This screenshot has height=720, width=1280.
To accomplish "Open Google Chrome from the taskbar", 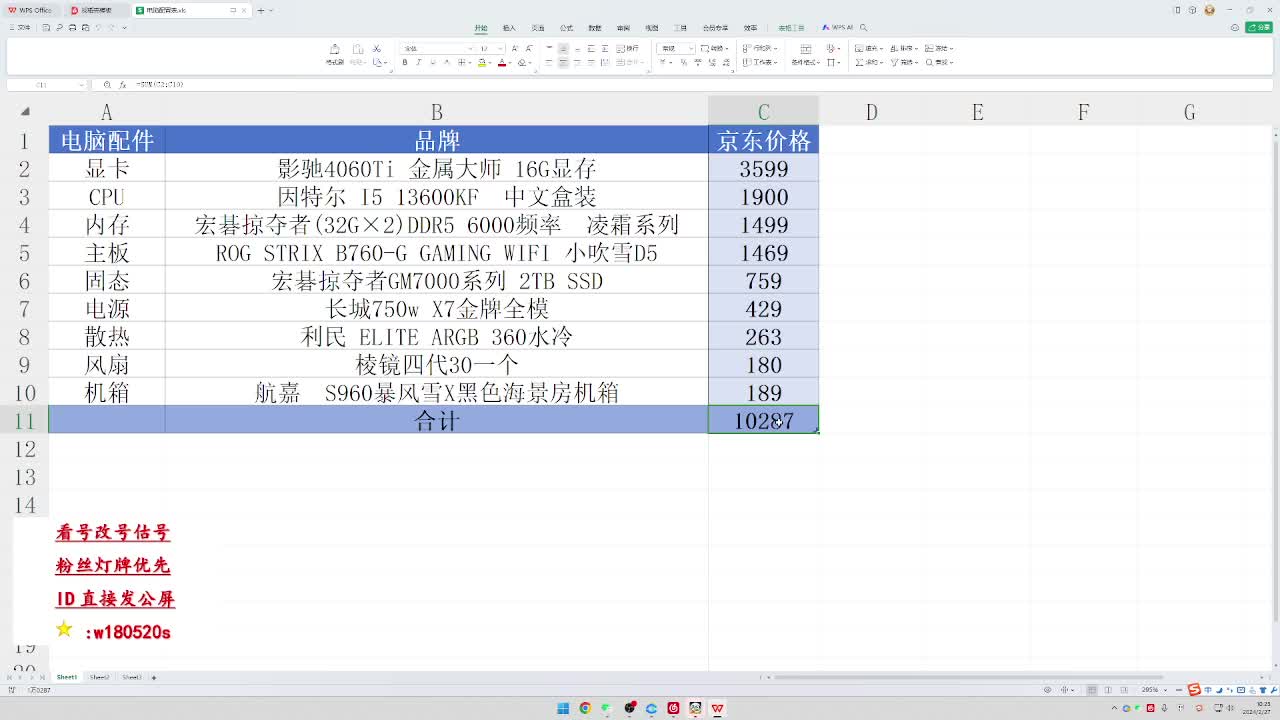I will (585, 708).
